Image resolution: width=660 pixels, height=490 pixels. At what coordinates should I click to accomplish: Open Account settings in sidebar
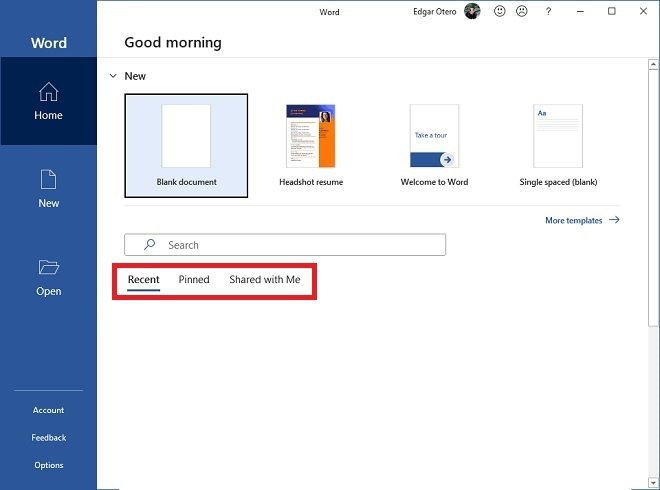pos(48,410)
